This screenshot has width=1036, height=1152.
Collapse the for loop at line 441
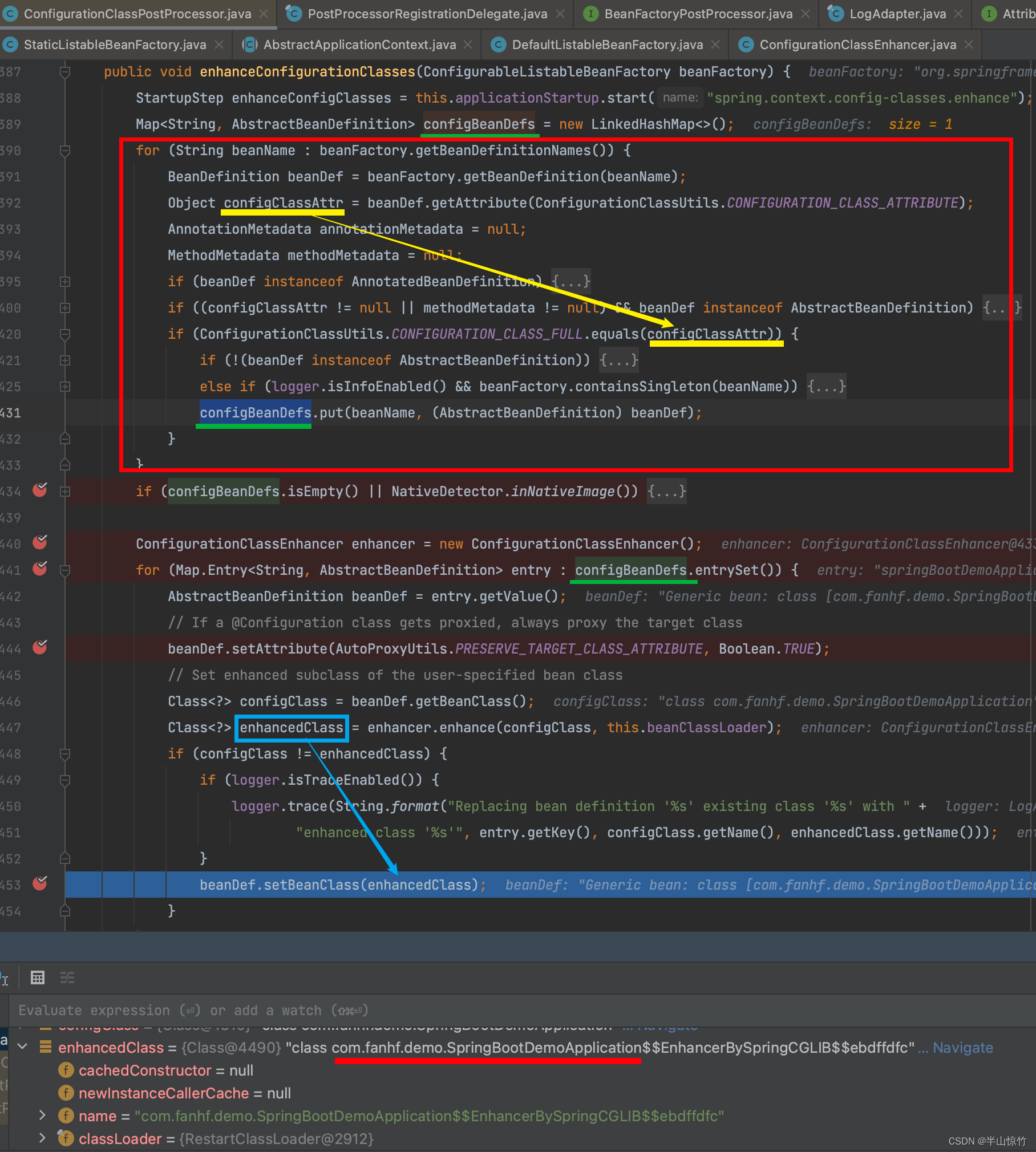[65, 570]
